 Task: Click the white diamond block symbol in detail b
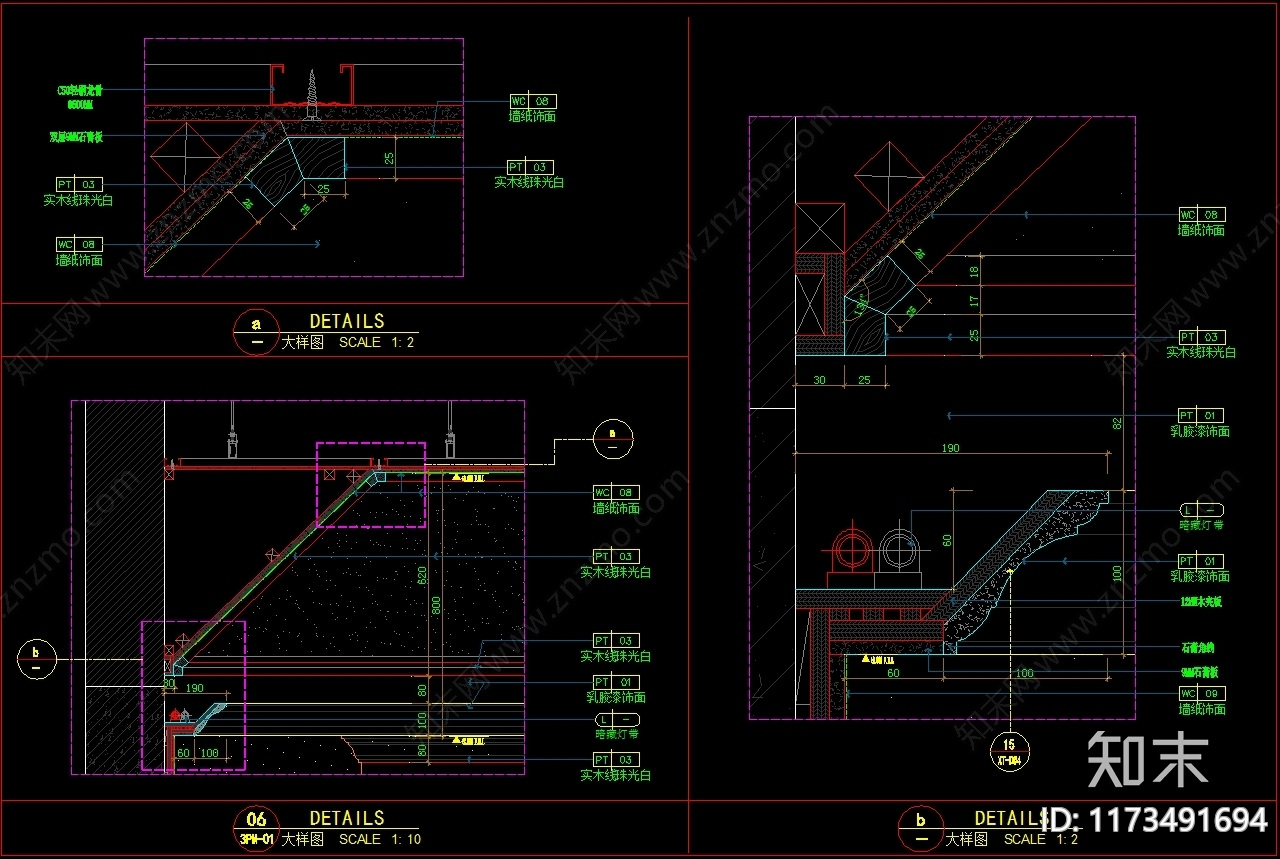pos(889,177)
